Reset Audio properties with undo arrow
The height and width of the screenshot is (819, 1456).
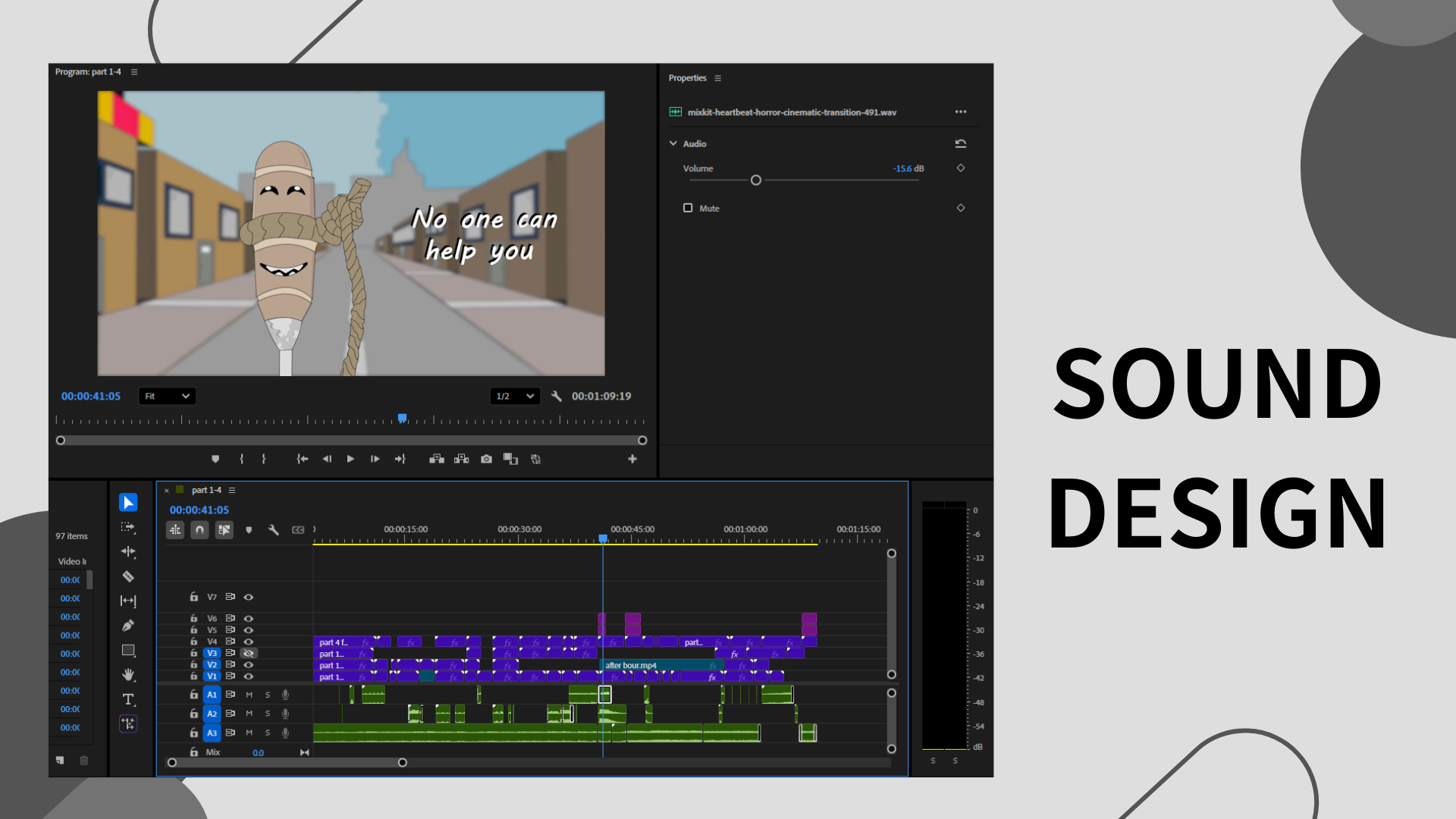pos(961,144)
